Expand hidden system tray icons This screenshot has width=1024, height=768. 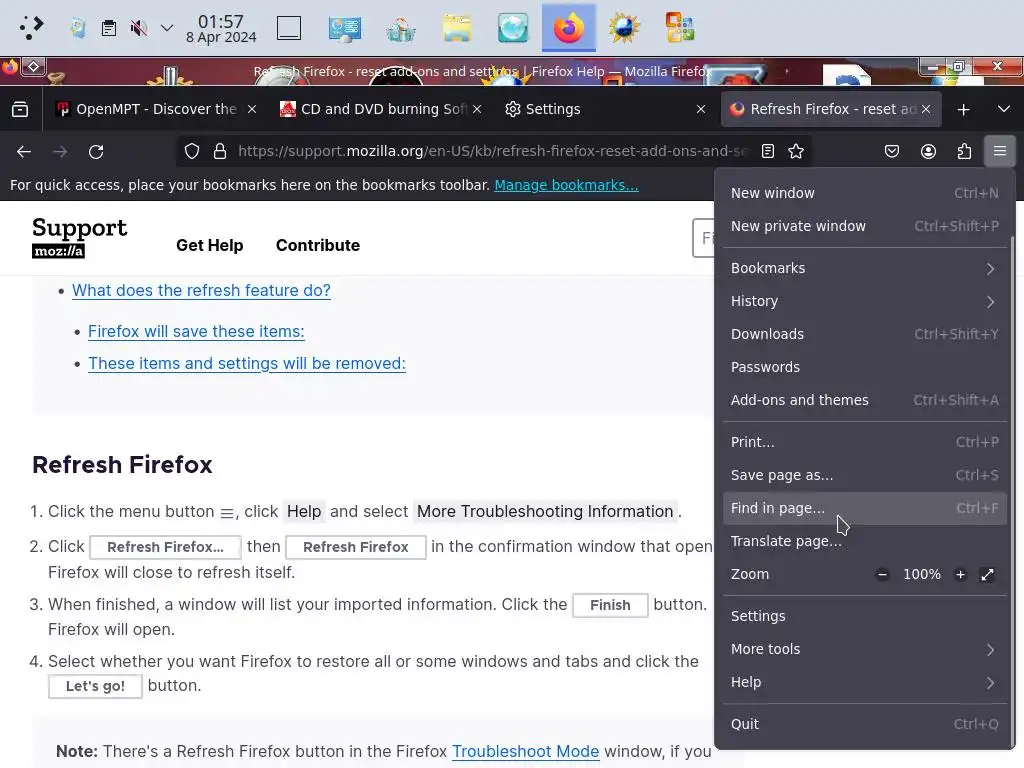coord(167,28)
